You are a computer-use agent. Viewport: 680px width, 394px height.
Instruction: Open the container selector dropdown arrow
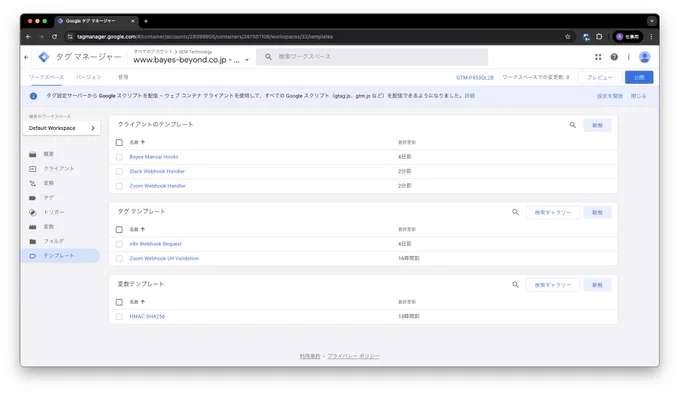pos(247,60)
